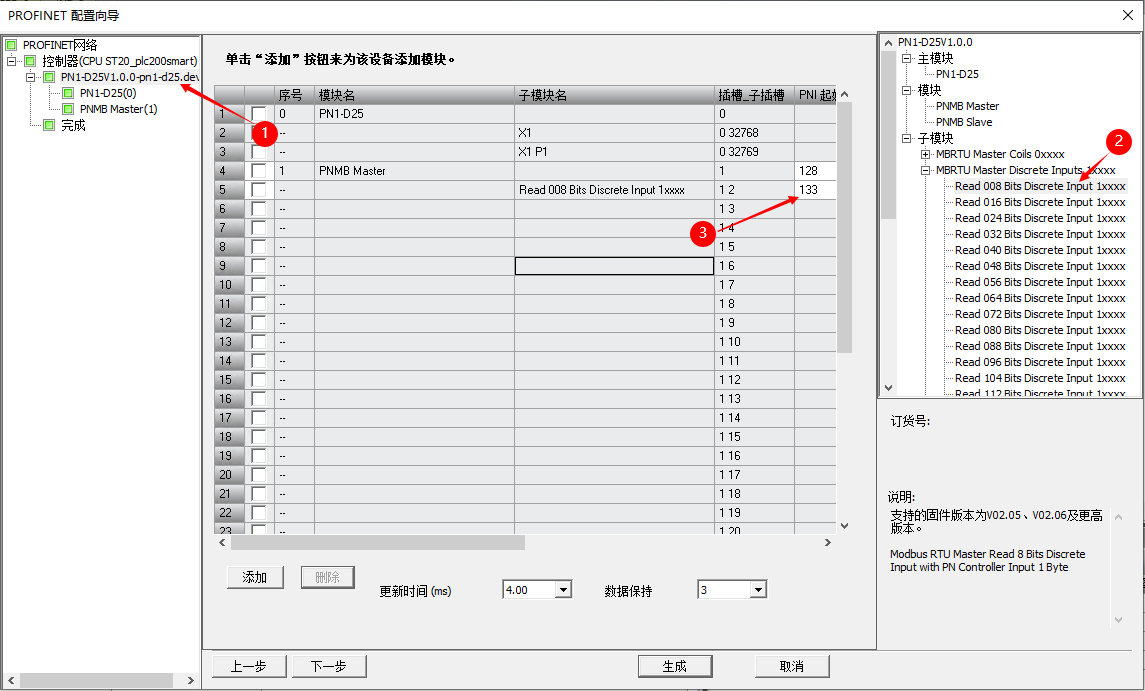This screenshot has width=1145, height=691.
Task: Click the PN1-D25(0) module icon
Action: pos(68,93)
